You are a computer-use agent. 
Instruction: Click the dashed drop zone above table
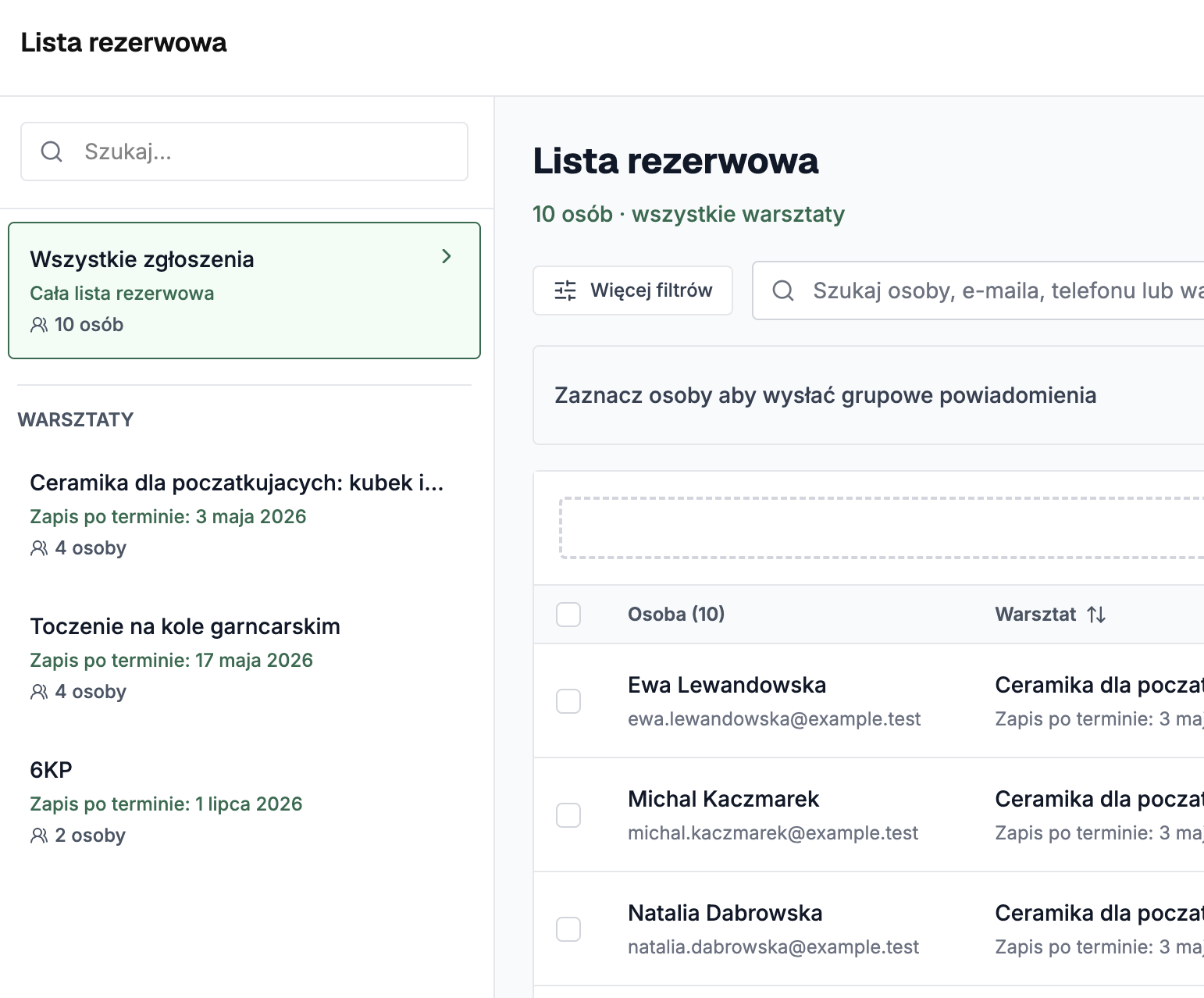point(882,528)
